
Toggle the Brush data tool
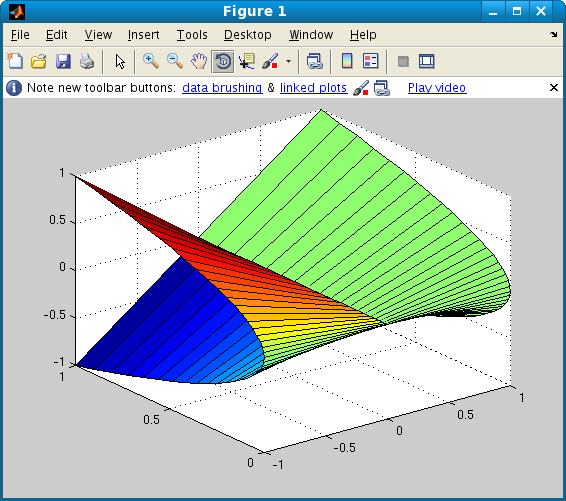(x=270, y=61)
